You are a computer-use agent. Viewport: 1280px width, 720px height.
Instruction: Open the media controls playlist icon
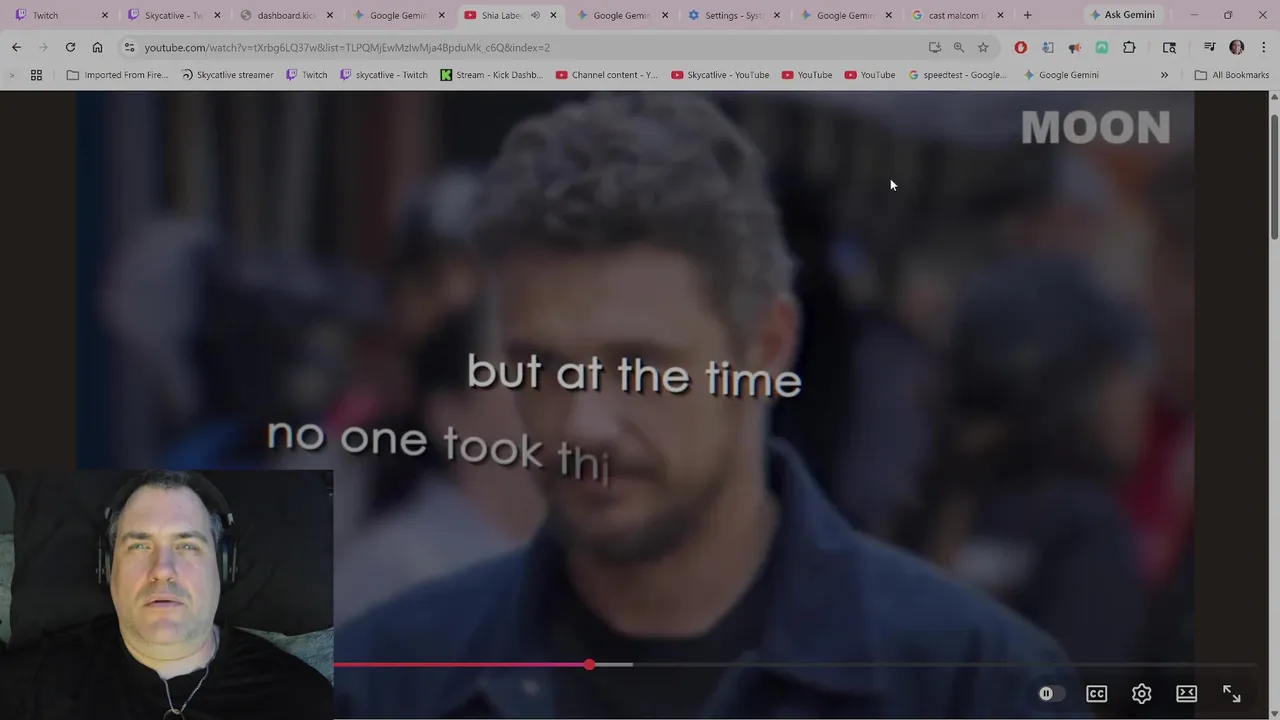[x=1209, y=47]
